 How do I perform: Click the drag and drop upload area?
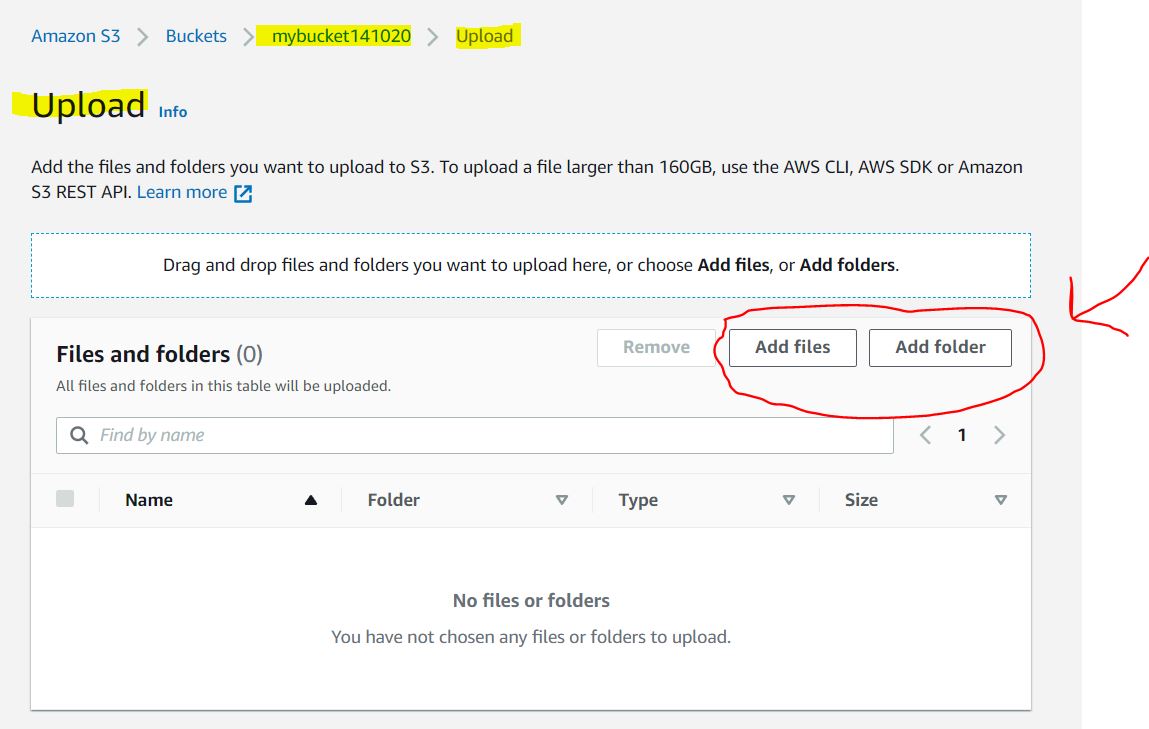[531, 264]
